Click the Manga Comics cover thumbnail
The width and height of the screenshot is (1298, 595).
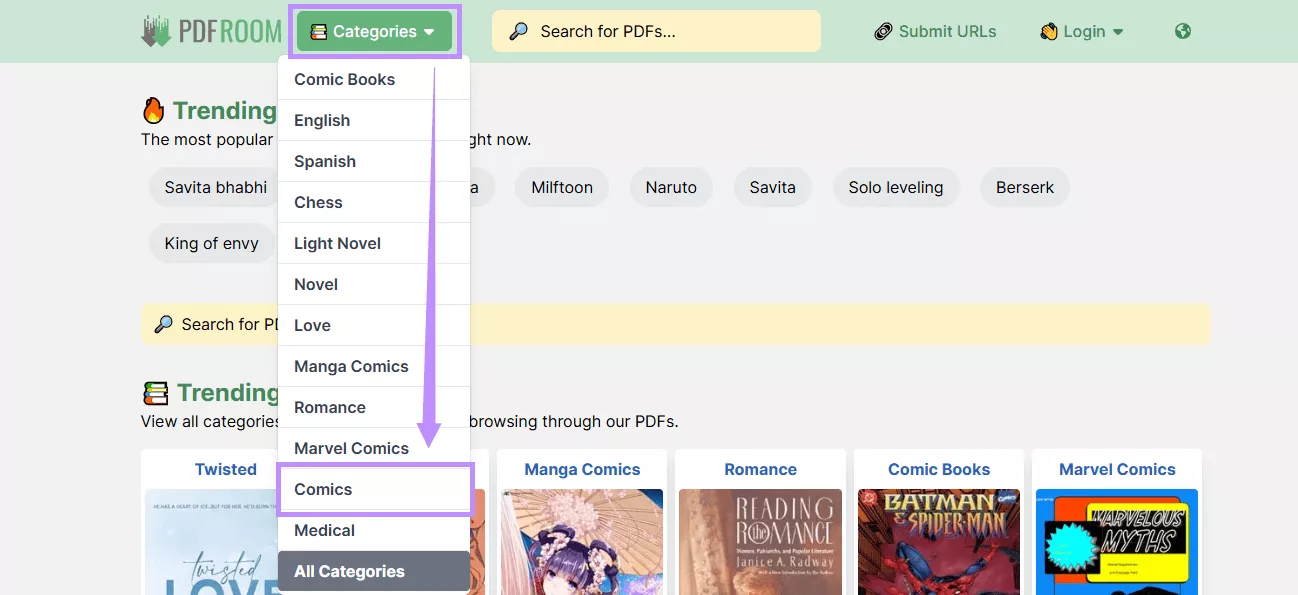pyautogui.click(x=582, y=542)
